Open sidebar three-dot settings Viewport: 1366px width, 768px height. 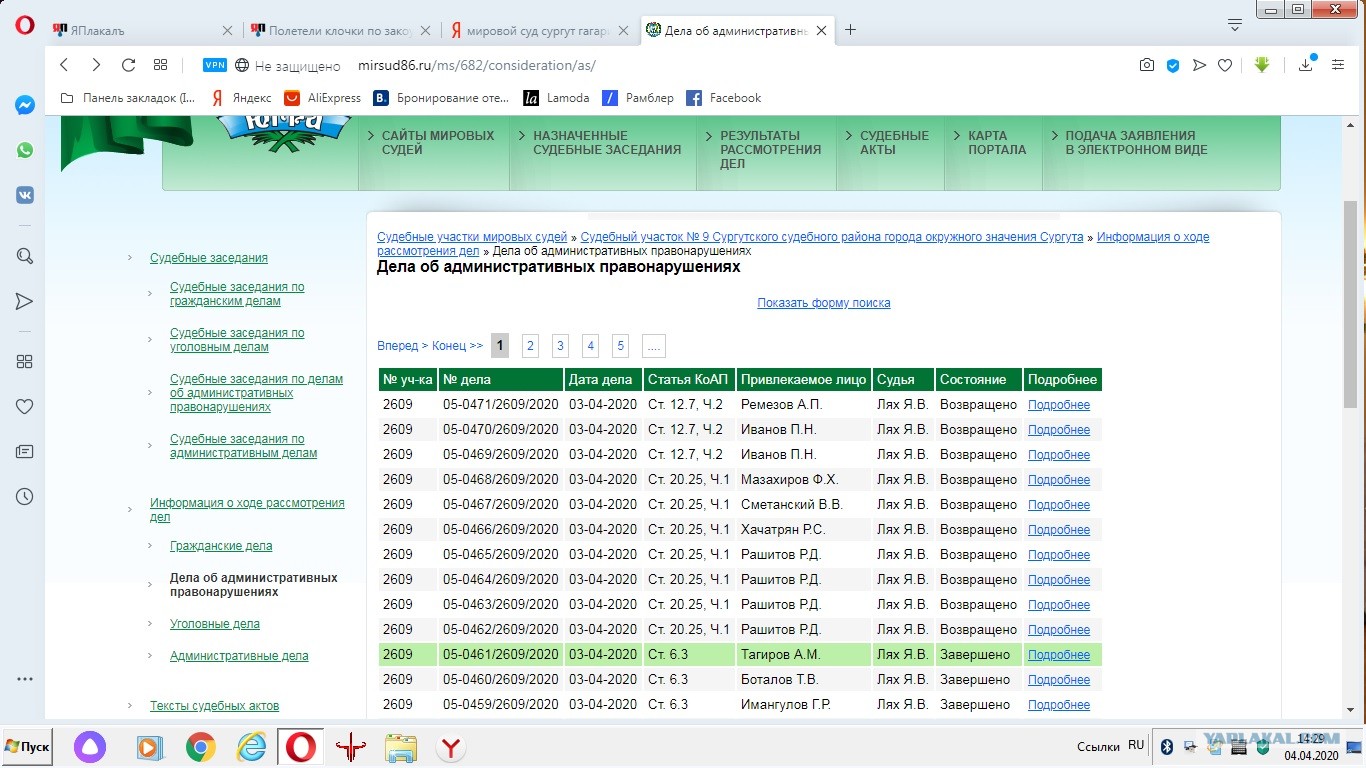tap(25, 679)
